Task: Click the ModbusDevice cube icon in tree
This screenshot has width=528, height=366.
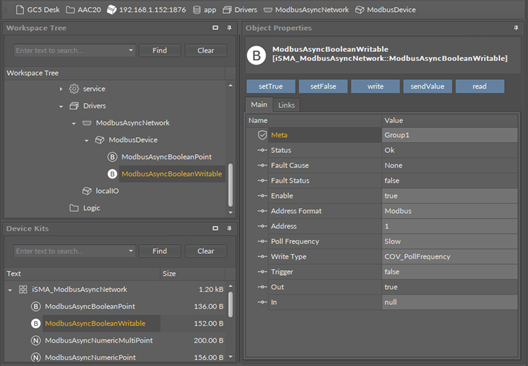Action: [99, 140]
